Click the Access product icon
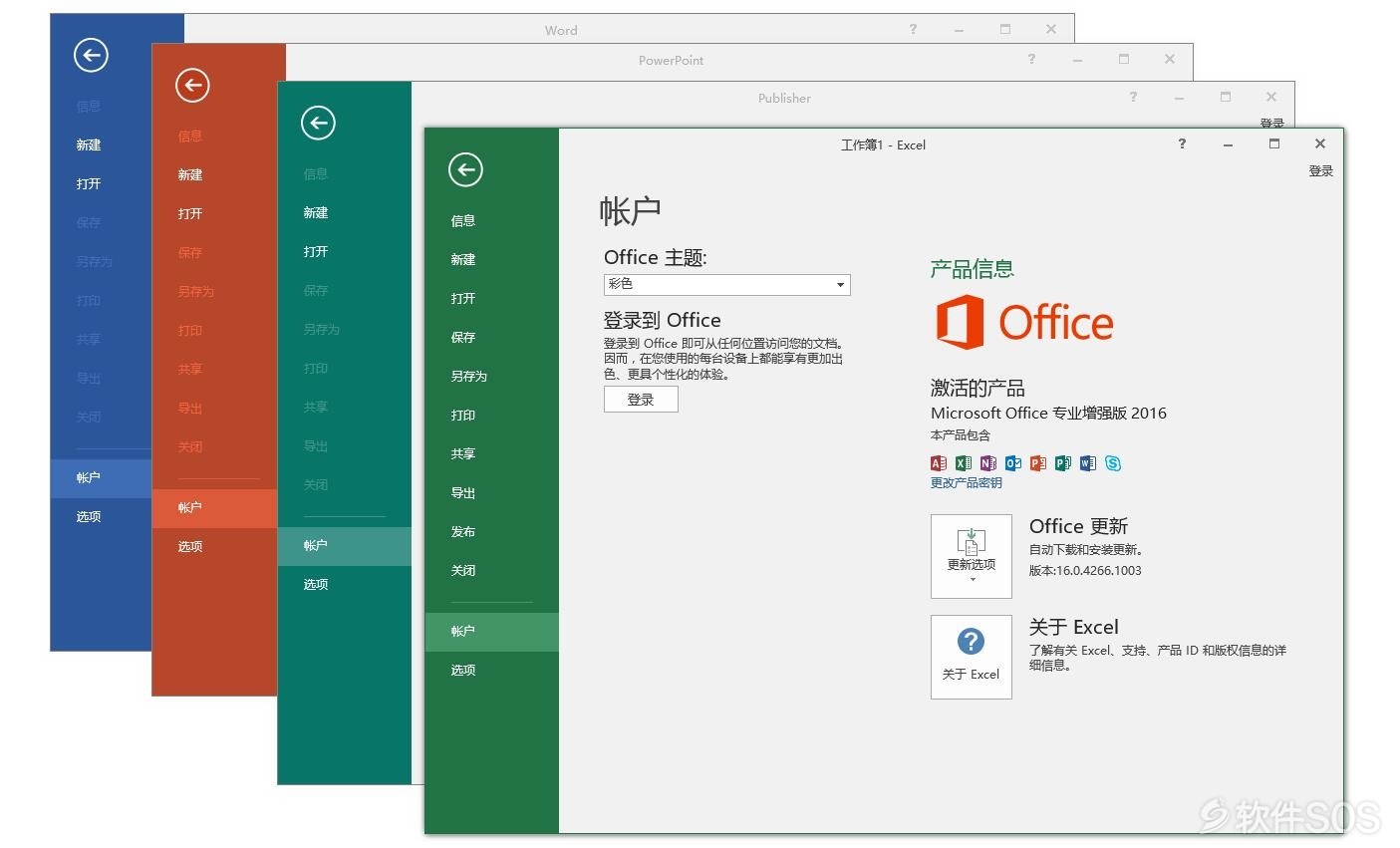The width and height of the screenshot is (1400, 848). tap(939, 463)
